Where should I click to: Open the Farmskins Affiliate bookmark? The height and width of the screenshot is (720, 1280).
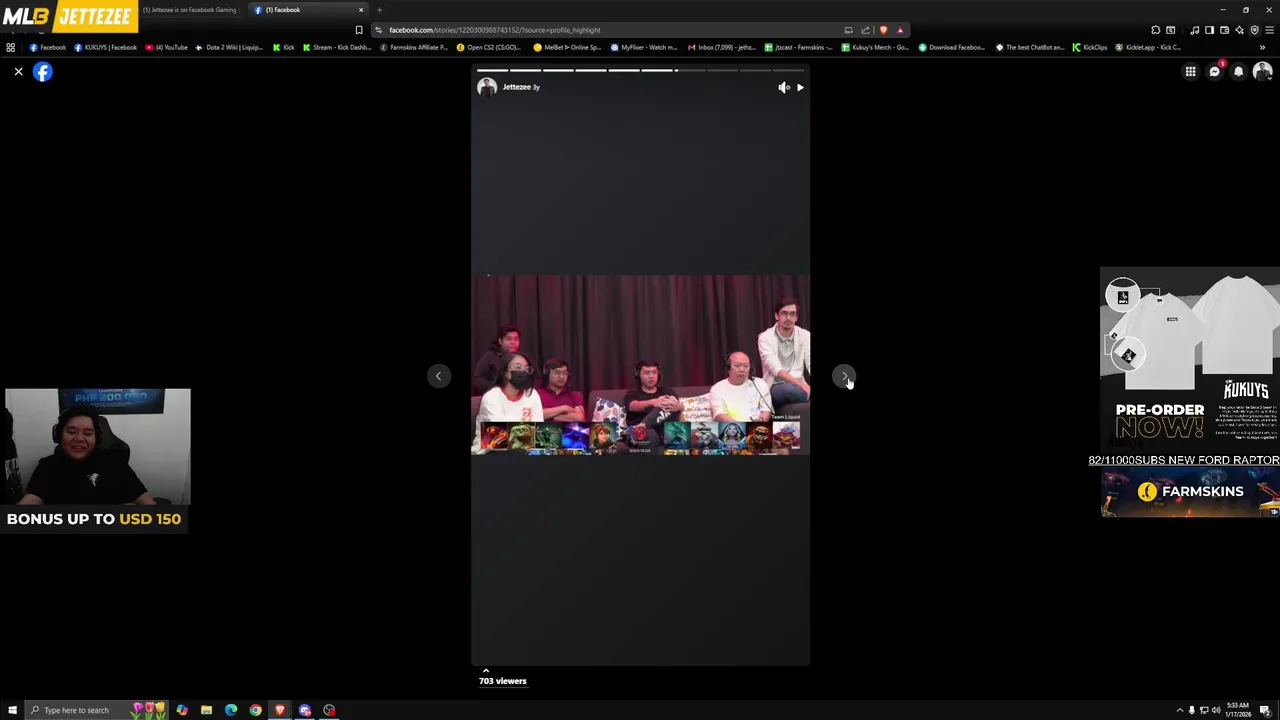tap(414, 47)
